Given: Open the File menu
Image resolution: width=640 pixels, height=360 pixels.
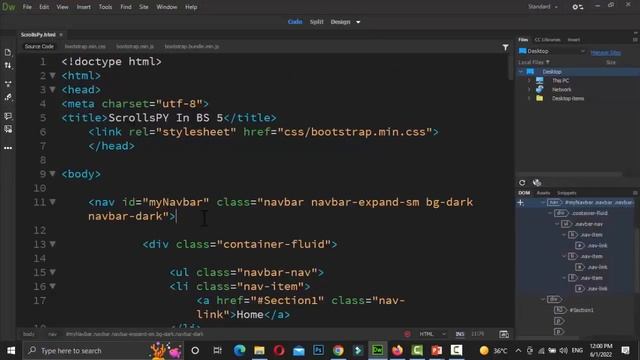Looking at the screenshot, I should [x=27, y=7].
